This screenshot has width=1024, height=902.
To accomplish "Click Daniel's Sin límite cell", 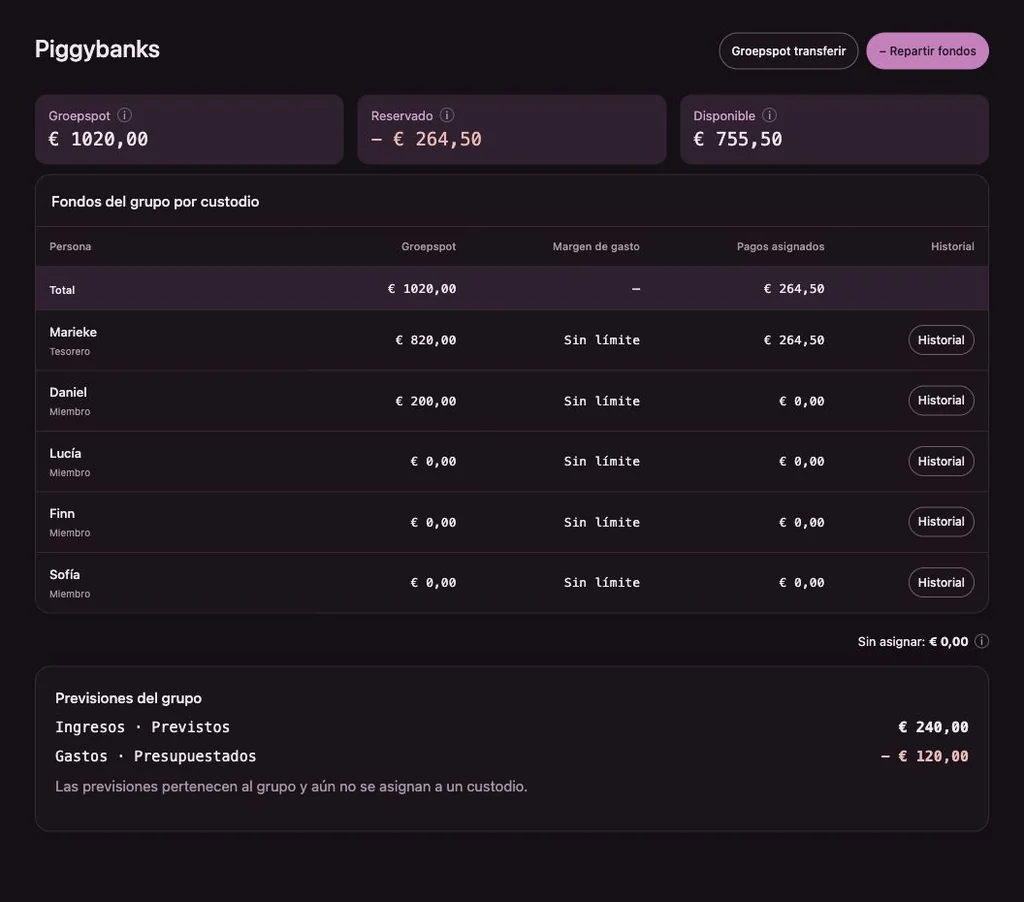I will click(x=602, y=401).
